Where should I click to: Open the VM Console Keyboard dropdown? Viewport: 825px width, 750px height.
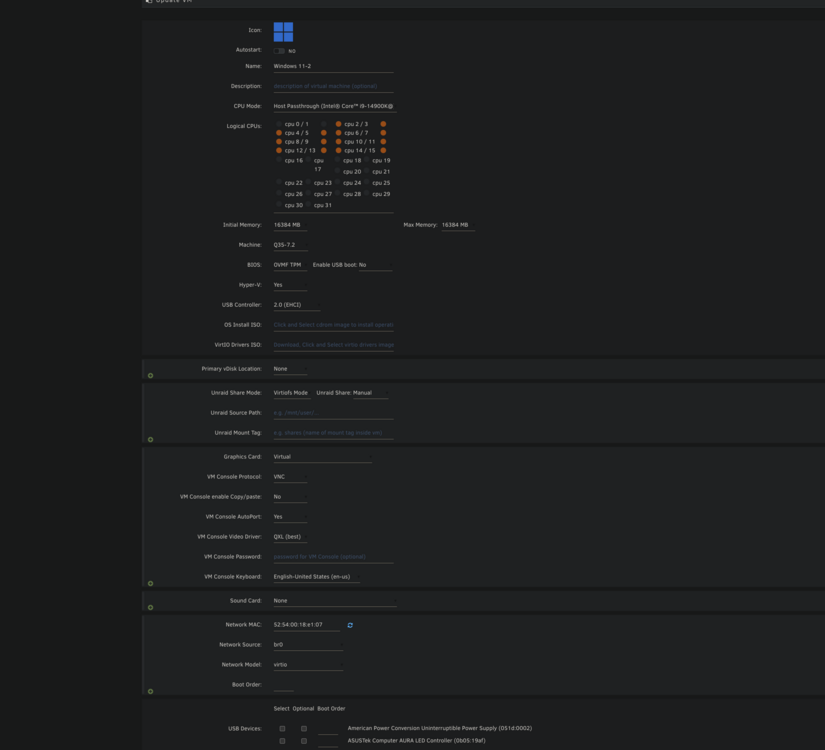click(x=317, y=577)
